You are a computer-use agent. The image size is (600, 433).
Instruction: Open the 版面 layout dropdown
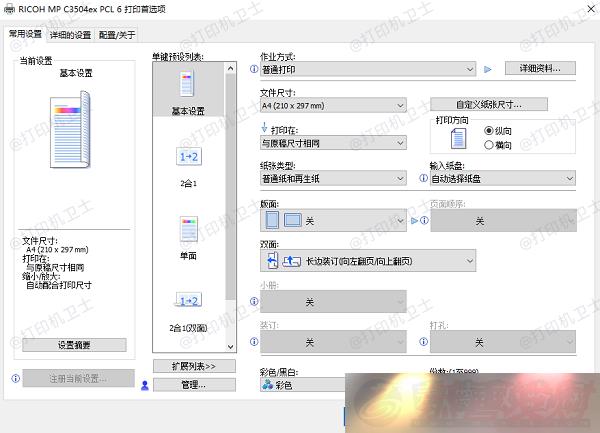click(x=333, y=220)
